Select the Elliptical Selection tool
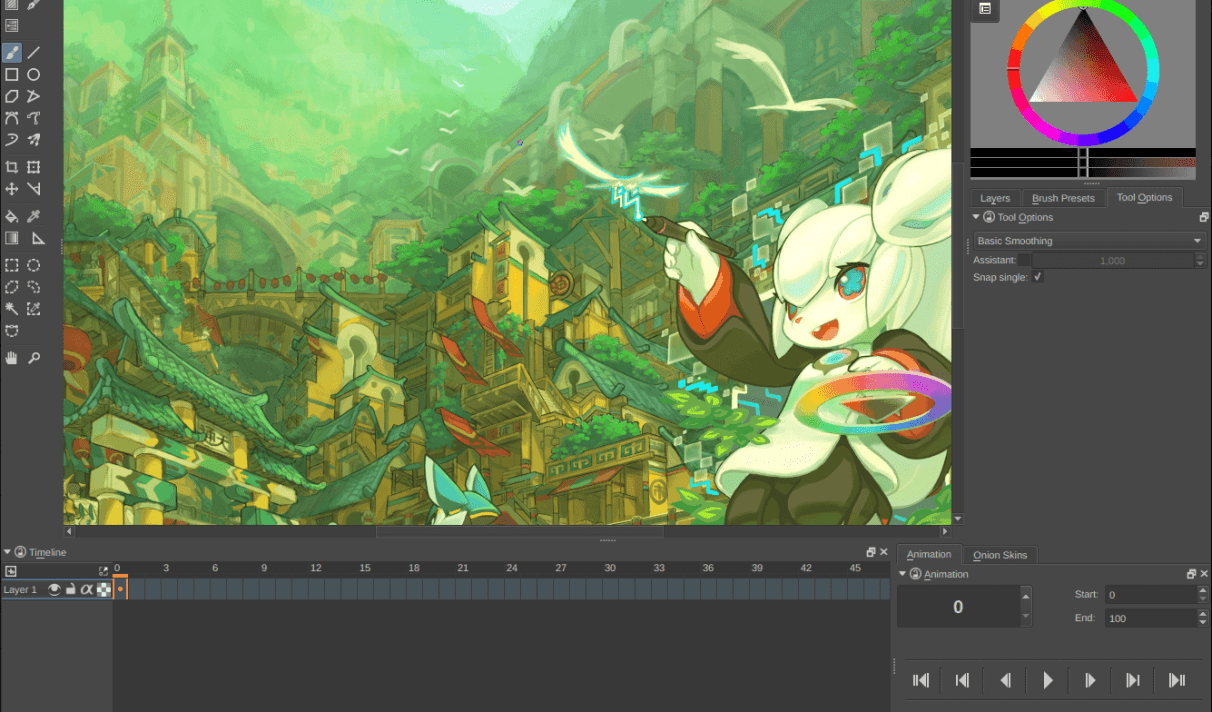This screenshot has height=712, width=1212. [x=34, y=265]
